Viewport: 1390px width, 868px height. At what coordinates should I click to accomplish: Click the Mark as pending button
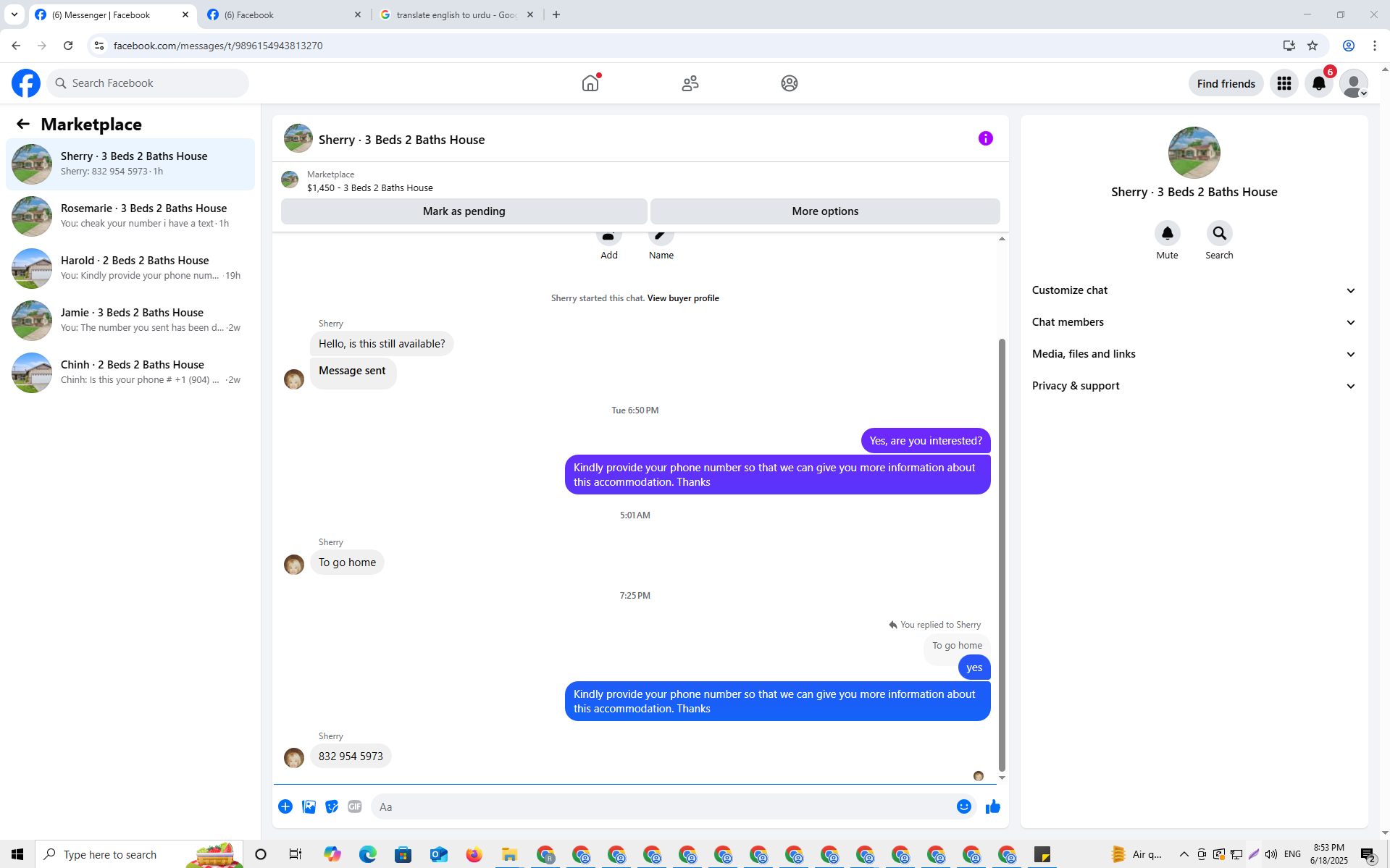[464, 211]
